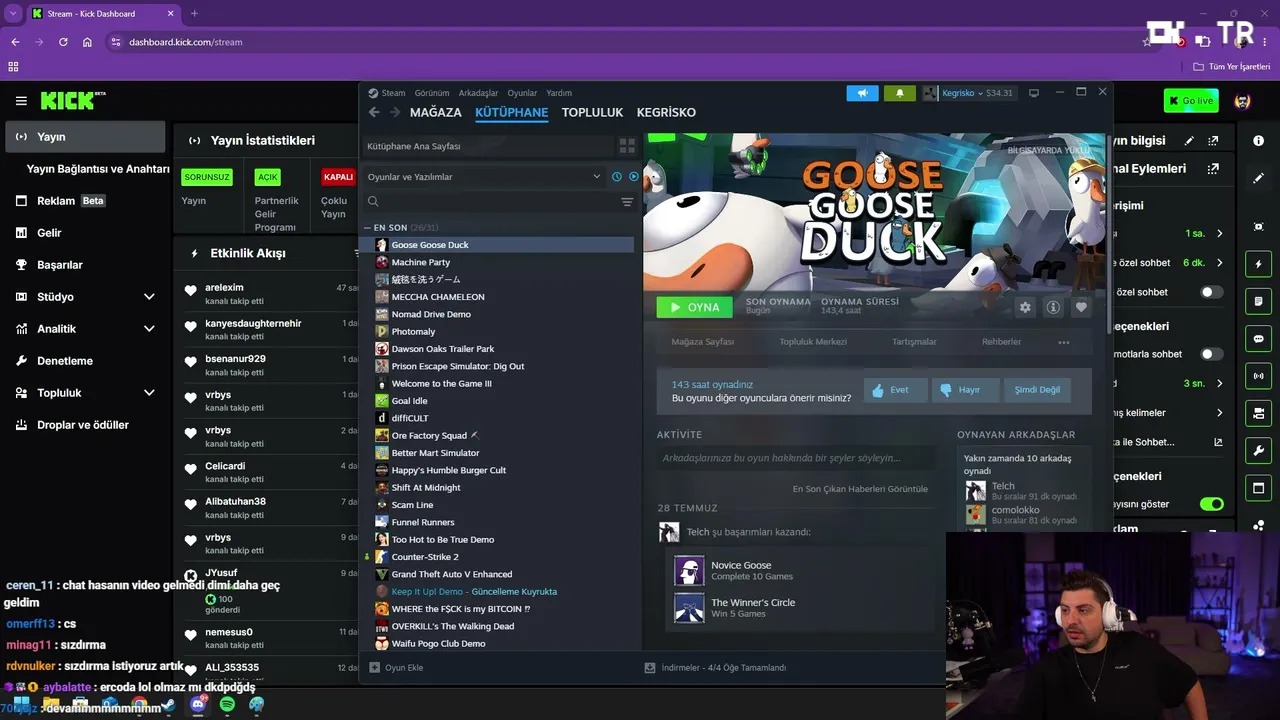Switch to the MAĞAZA tab

point(436,113)
